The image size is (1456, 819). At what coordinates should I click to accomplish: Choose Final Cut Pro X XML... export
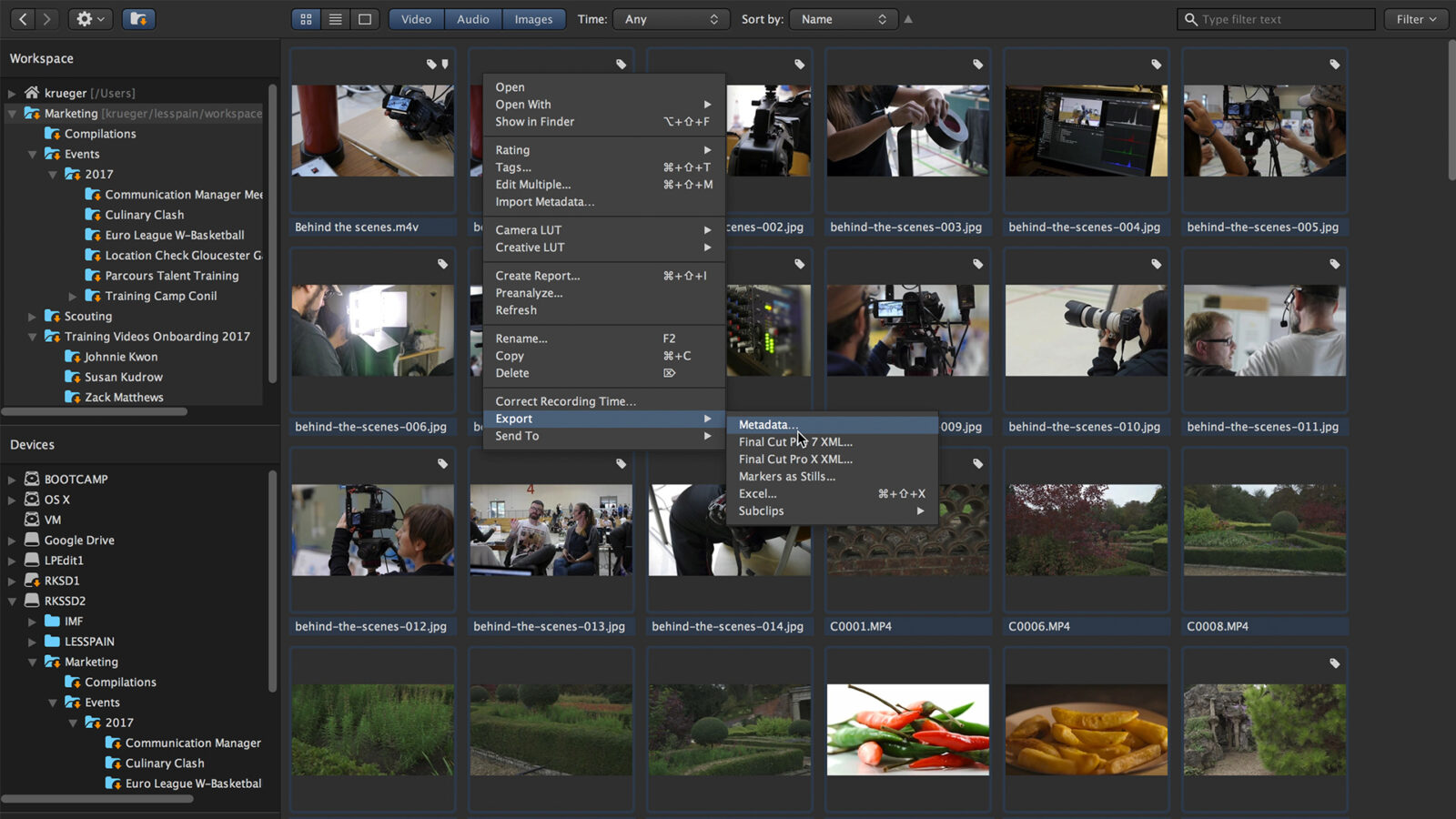tap(832, 459)
